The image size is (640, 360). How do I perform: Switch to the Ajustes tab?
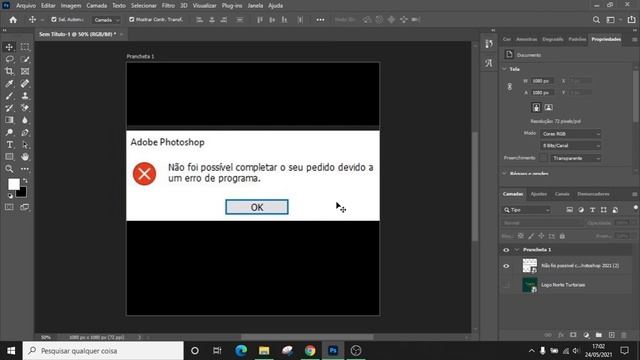[538, 194]
